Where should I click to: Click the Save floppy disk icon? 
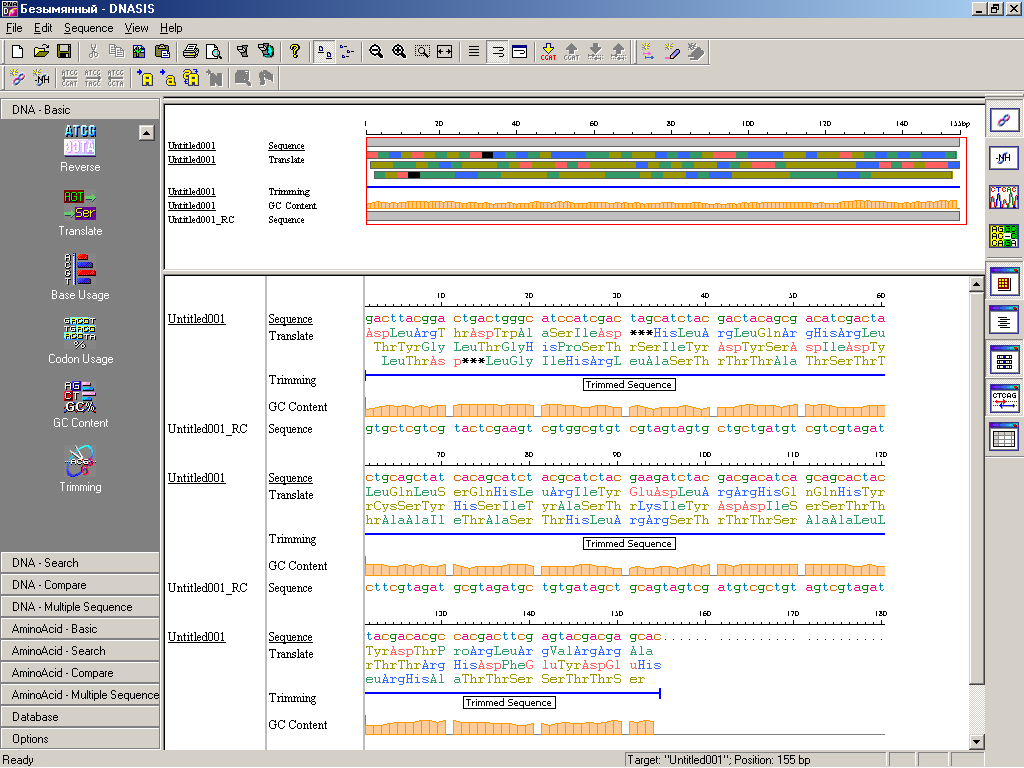pos(64,51)
